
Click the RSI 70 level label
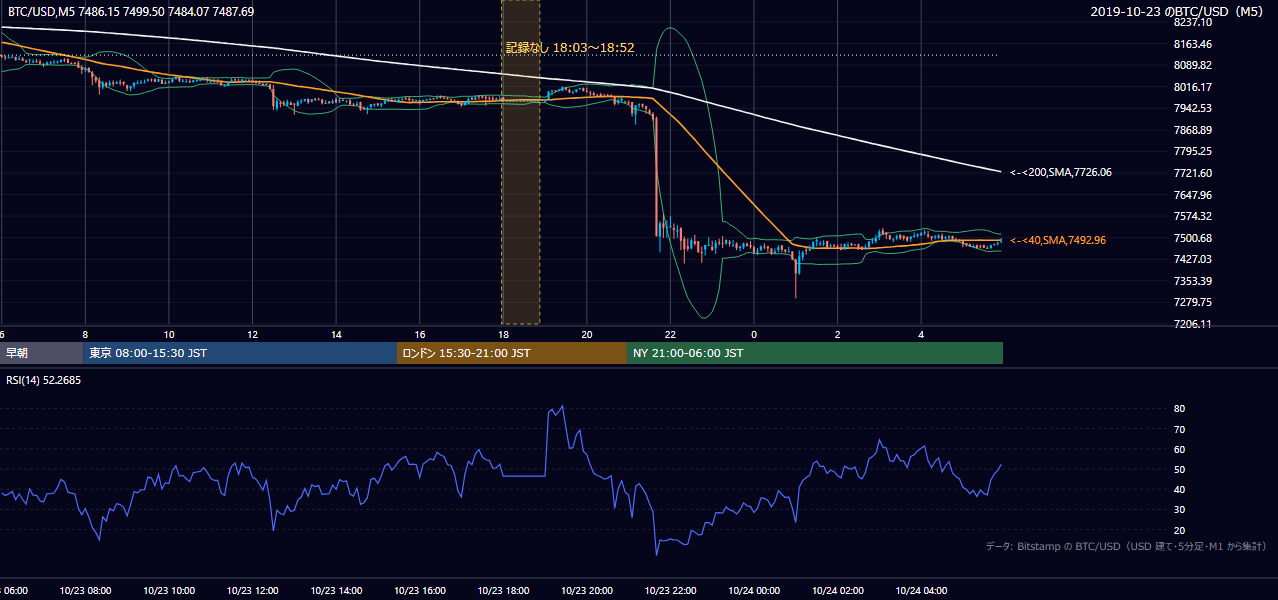[1179, 429]
